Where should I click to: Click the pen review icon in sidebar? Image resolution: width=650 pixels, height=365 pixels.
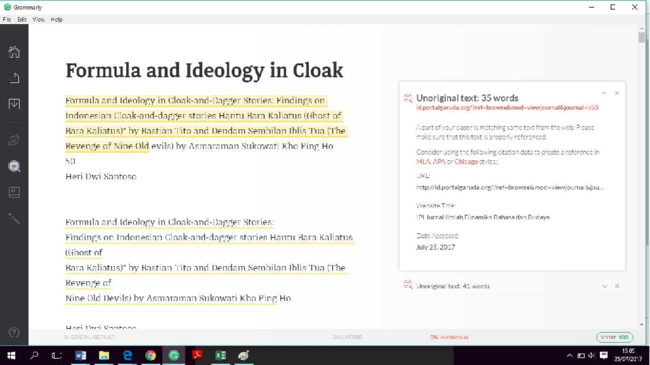click(14, 140)
